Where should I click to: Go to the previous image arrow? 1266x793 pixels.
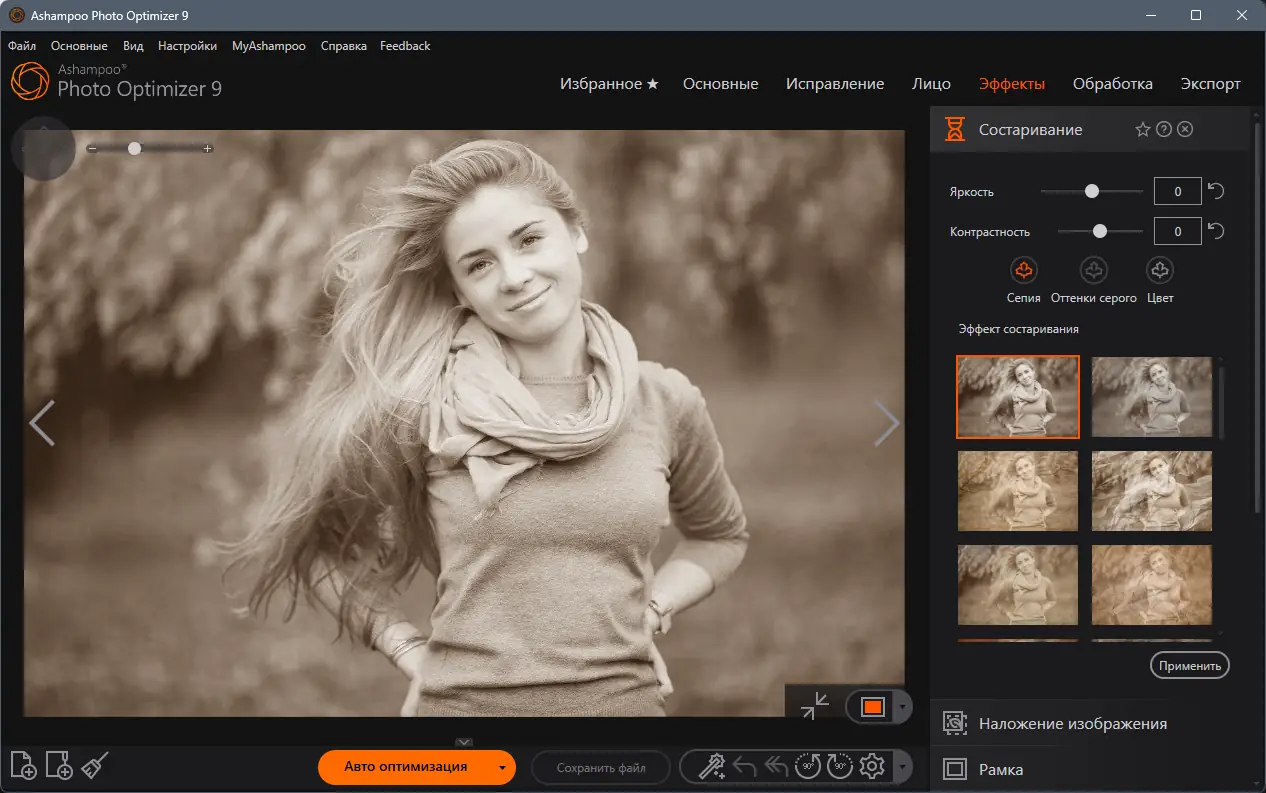[42, 423]
